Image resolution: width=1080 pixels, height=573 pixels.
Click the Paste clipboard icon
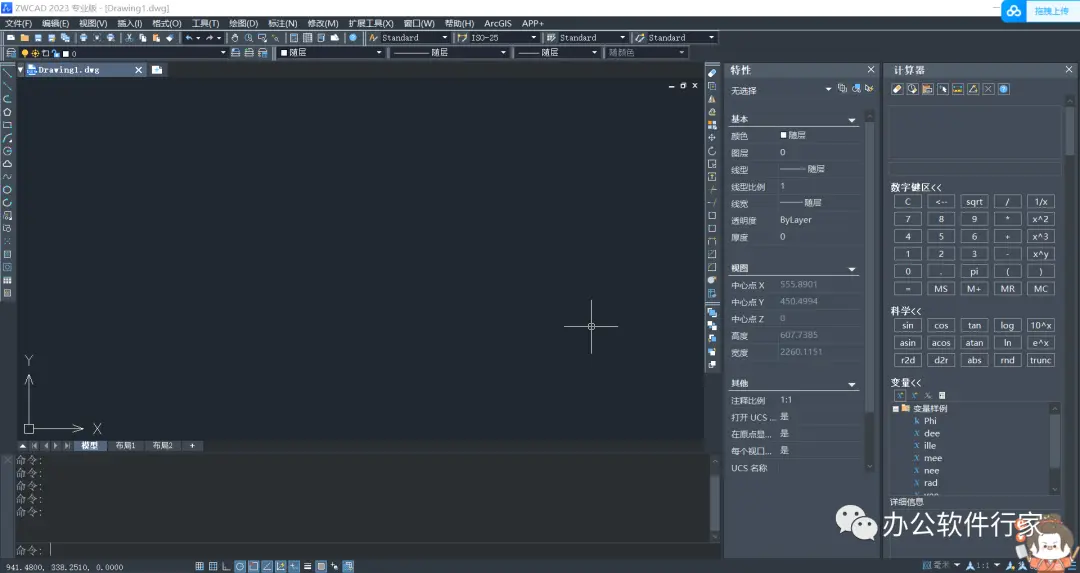tap(156, 38)
